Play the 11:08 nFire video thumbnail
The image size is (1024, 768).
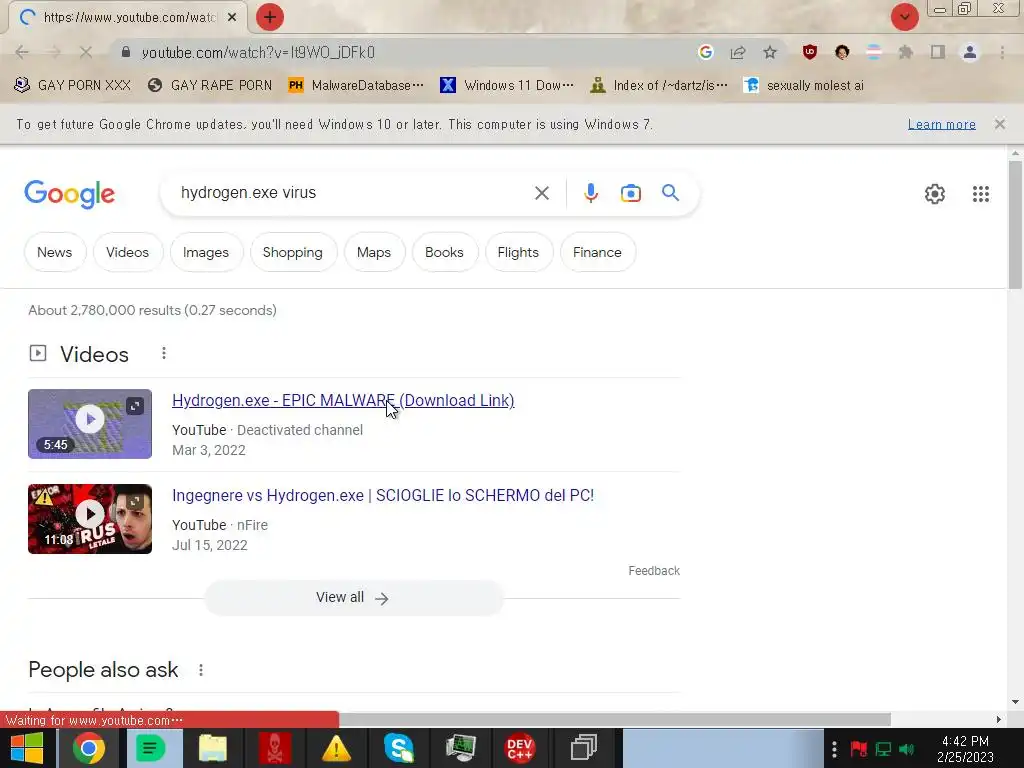(x=90, y=519)
